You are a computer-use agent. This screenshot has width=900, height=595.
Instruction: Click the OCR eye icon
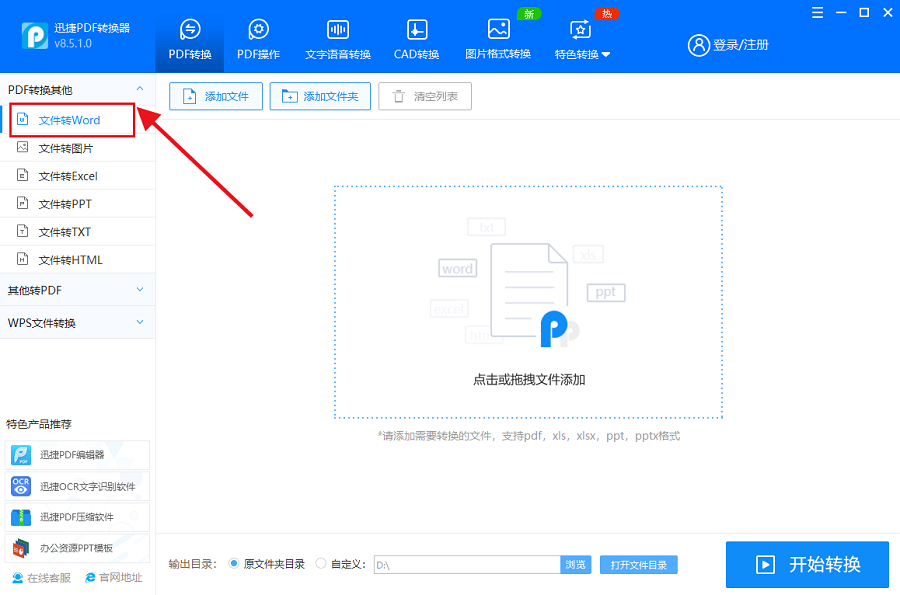tap(21, 487)
